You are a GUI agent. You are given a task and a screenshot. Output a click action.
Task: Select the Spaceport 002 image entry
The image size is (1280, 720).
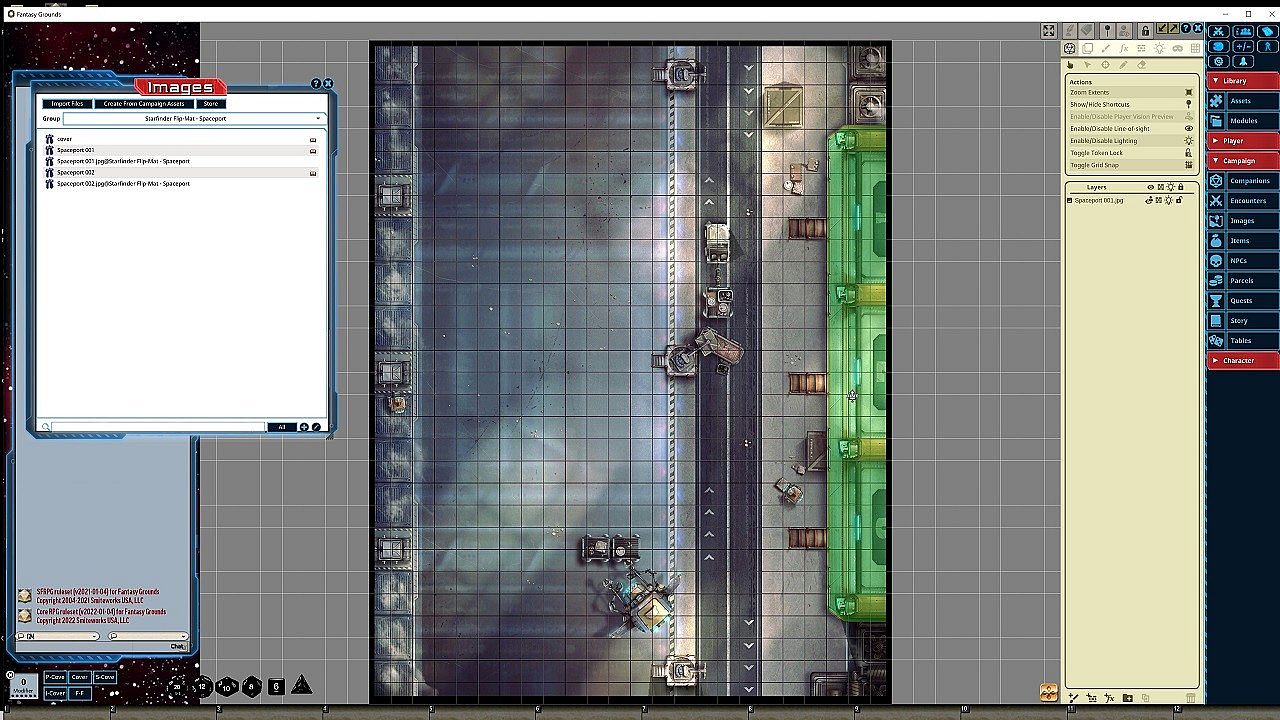click(181, 173)
